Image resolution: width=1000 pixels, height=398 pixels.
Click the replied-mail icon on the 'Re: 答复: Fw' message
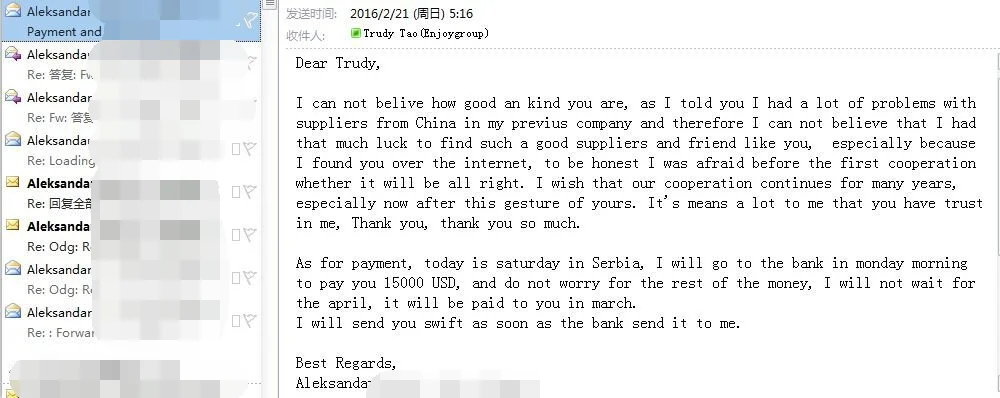(x=13, y=54)
